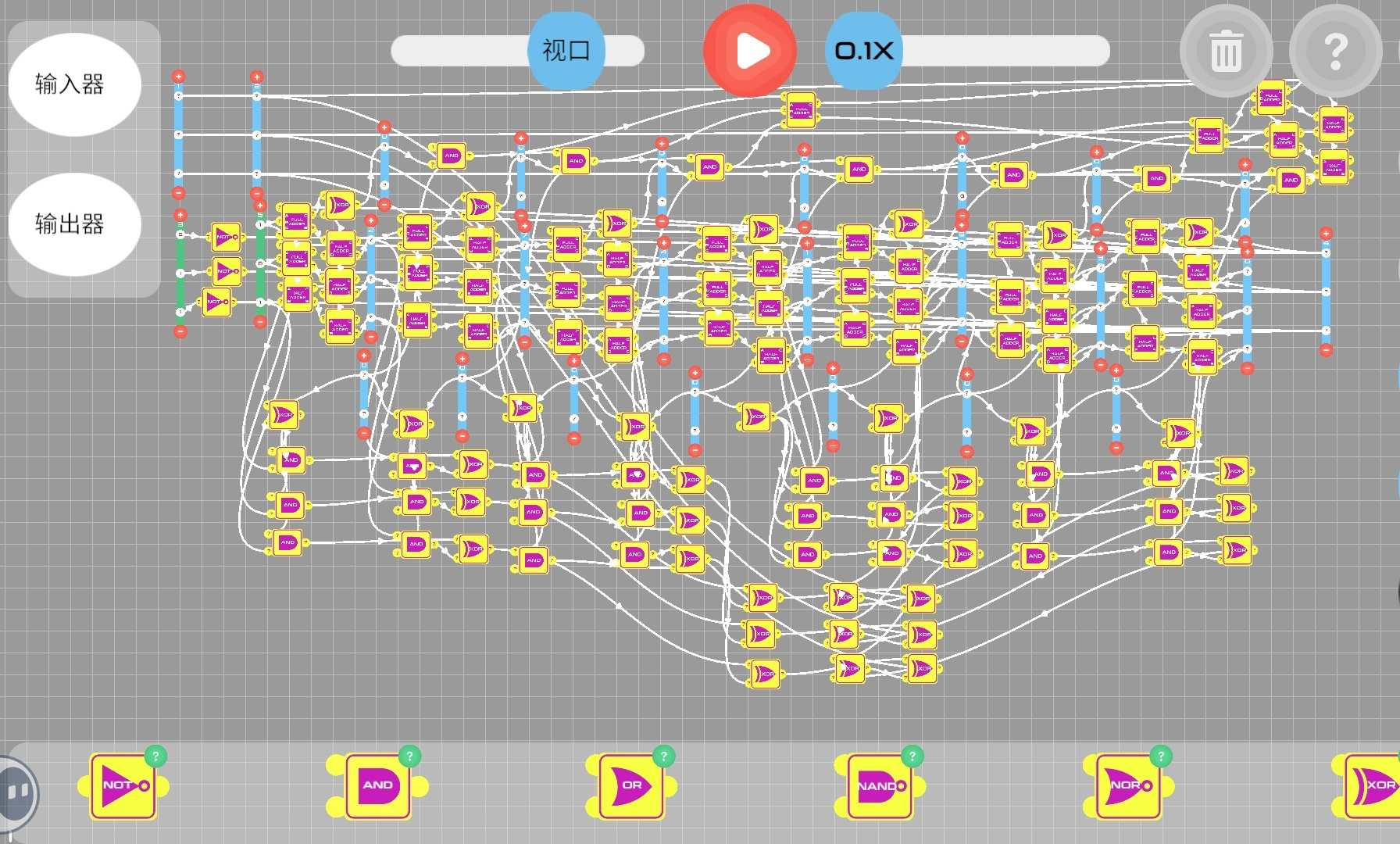Select the NOT gate from the palette
The width and height of the screenshot is (1400, 844).
point(123,785)
